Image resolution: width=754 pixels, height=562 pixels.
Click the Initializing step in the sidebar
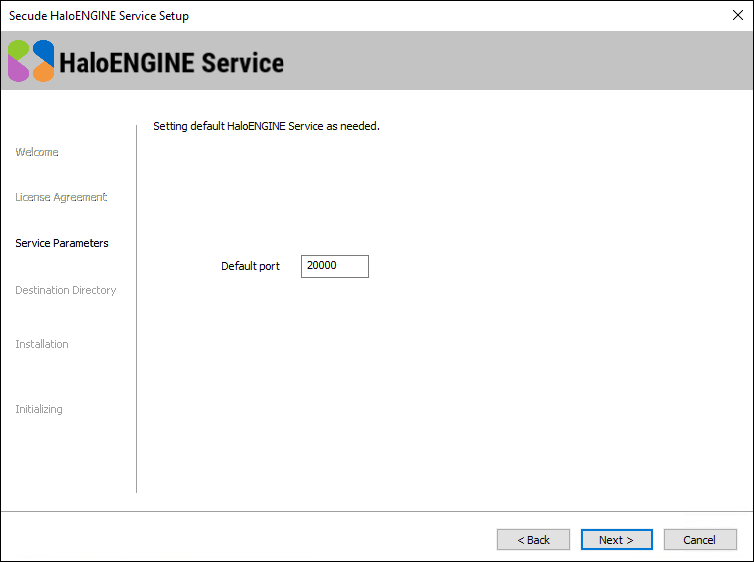coord(39,409)
